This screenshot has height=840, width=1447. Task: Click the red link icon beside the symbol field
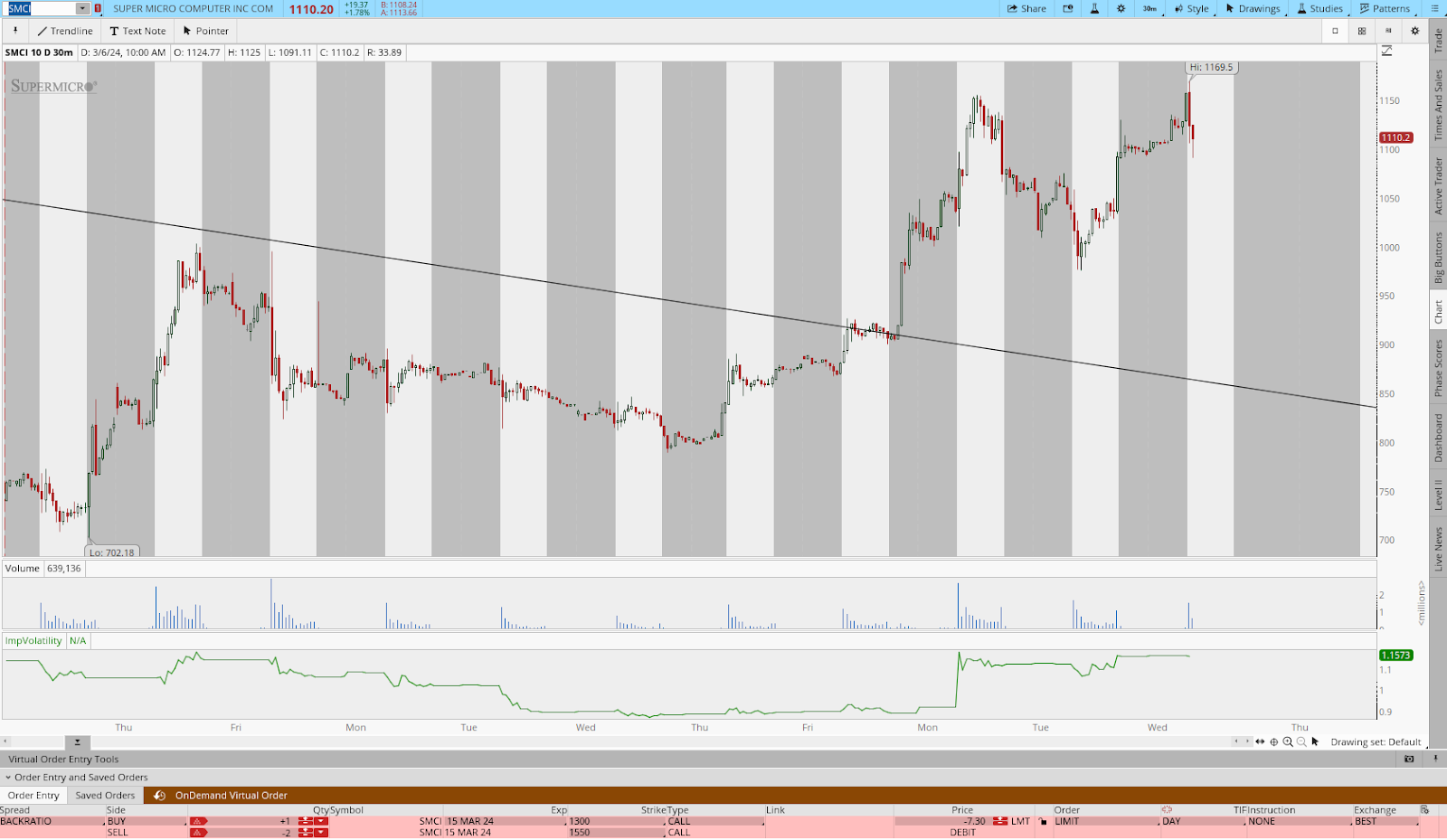tap(98, 8)
